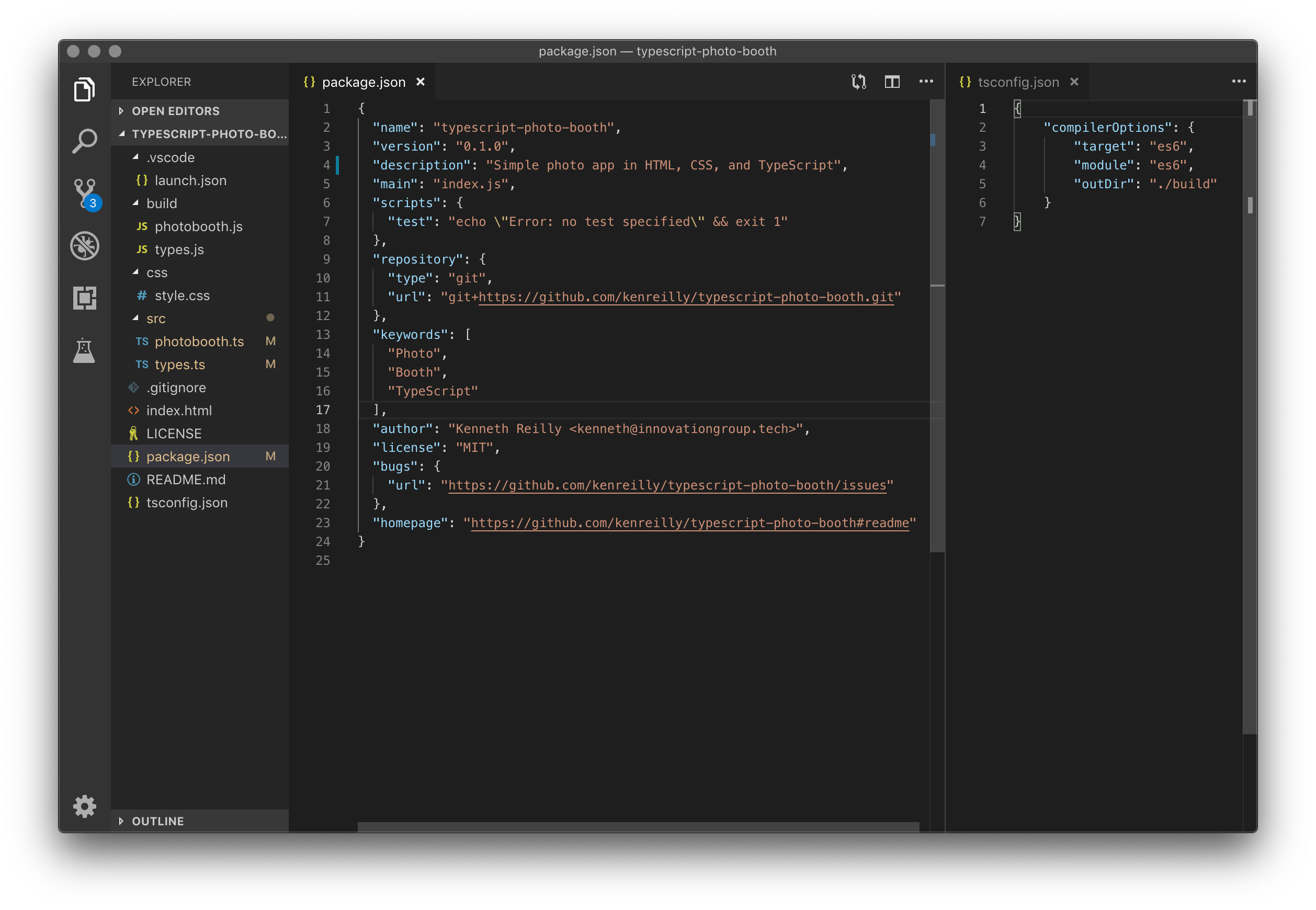Open More Actions menu for package.json editor

click(925, 82)
